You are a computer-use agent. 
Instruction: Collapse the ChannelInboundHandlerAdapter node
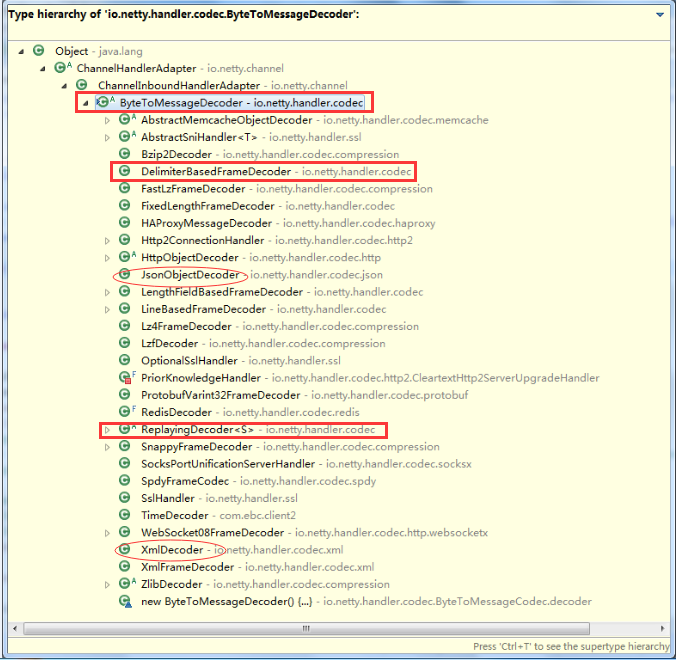click(64, 86)
